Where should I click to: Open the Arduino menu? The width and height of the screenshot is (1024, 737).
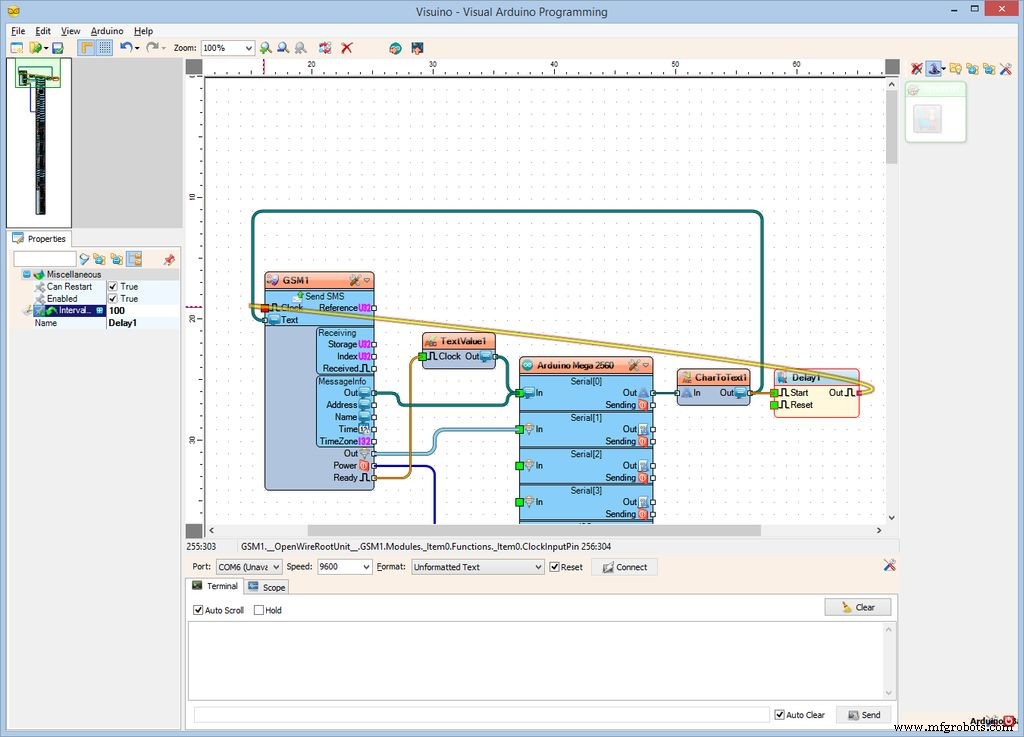click(107, 31)
